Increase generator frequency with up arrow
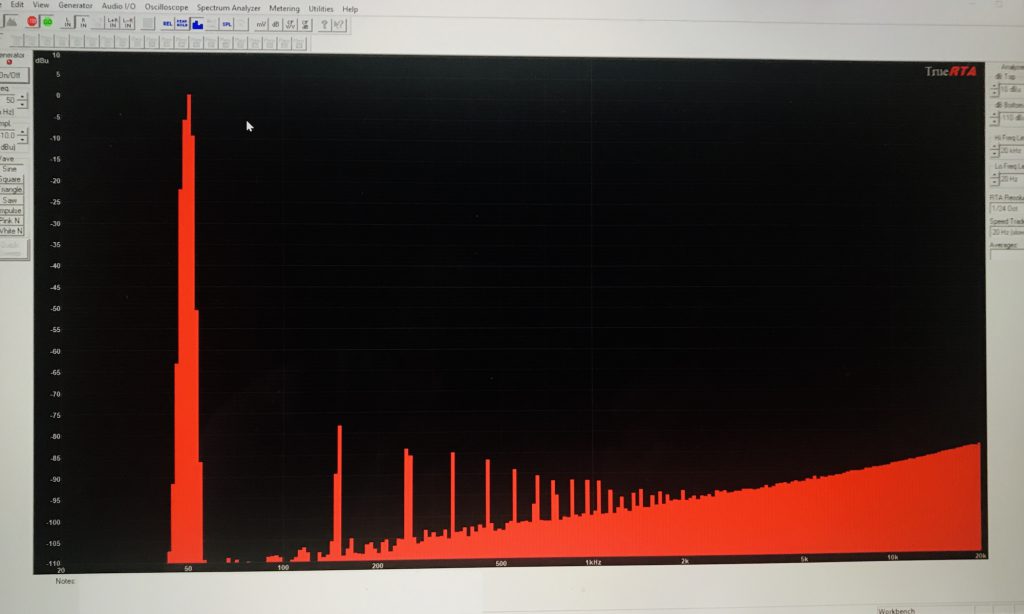Screen dimensions: 1024x614 [22, 97]
